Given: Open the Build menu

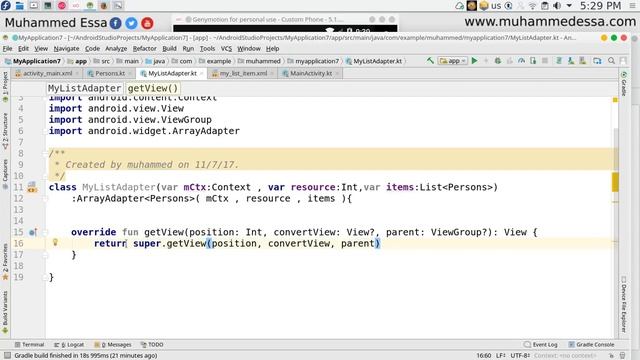Looking at the screenshot, I should [x=169, y=49].
